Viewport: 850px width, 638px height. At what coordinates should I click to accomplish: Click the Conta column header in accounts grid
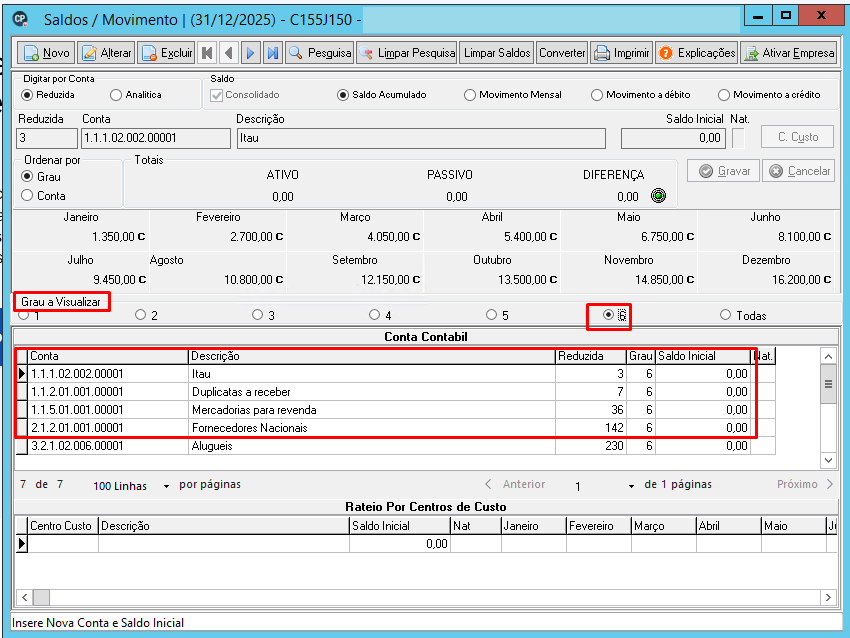click(108, 356)
